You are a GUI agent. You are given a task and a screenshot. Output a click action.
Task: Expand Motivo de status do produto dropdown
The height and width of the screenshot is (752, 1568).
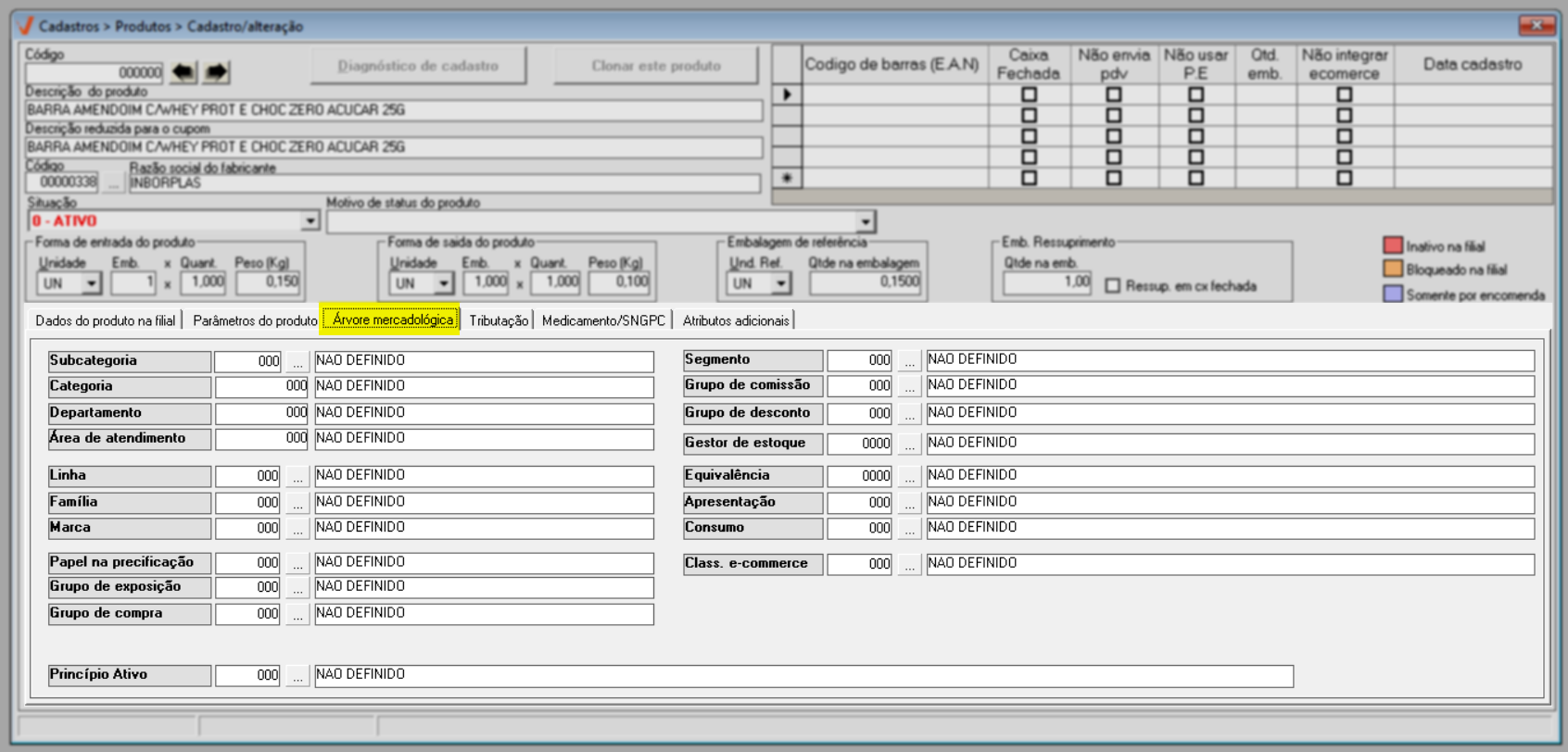tap(865, 222)
